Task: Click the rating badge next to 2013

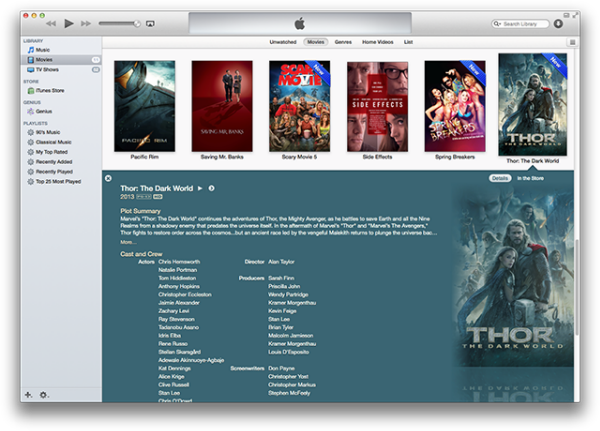Action: point(144,197)
